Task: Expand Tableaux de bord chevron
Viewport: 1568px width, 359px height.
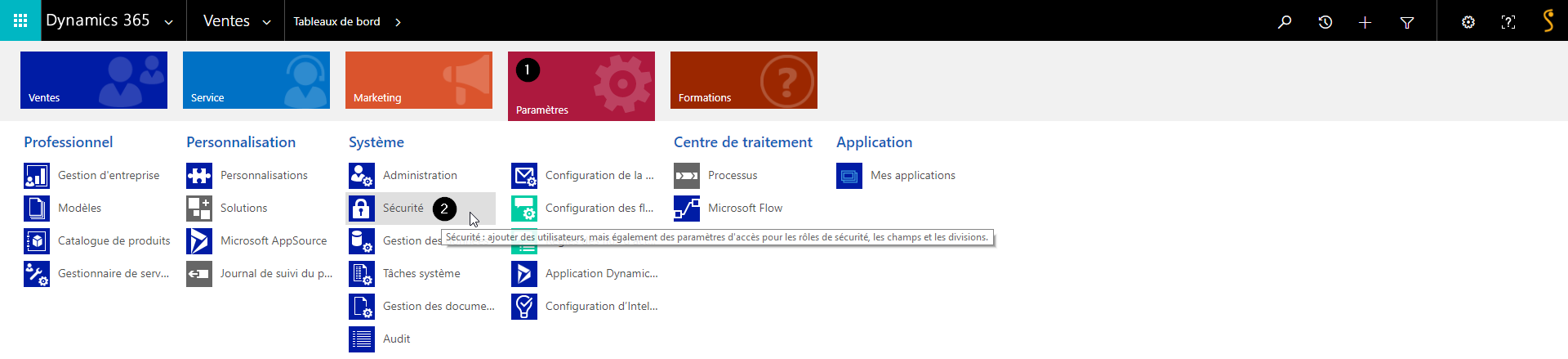Action: tap(398, 22)
